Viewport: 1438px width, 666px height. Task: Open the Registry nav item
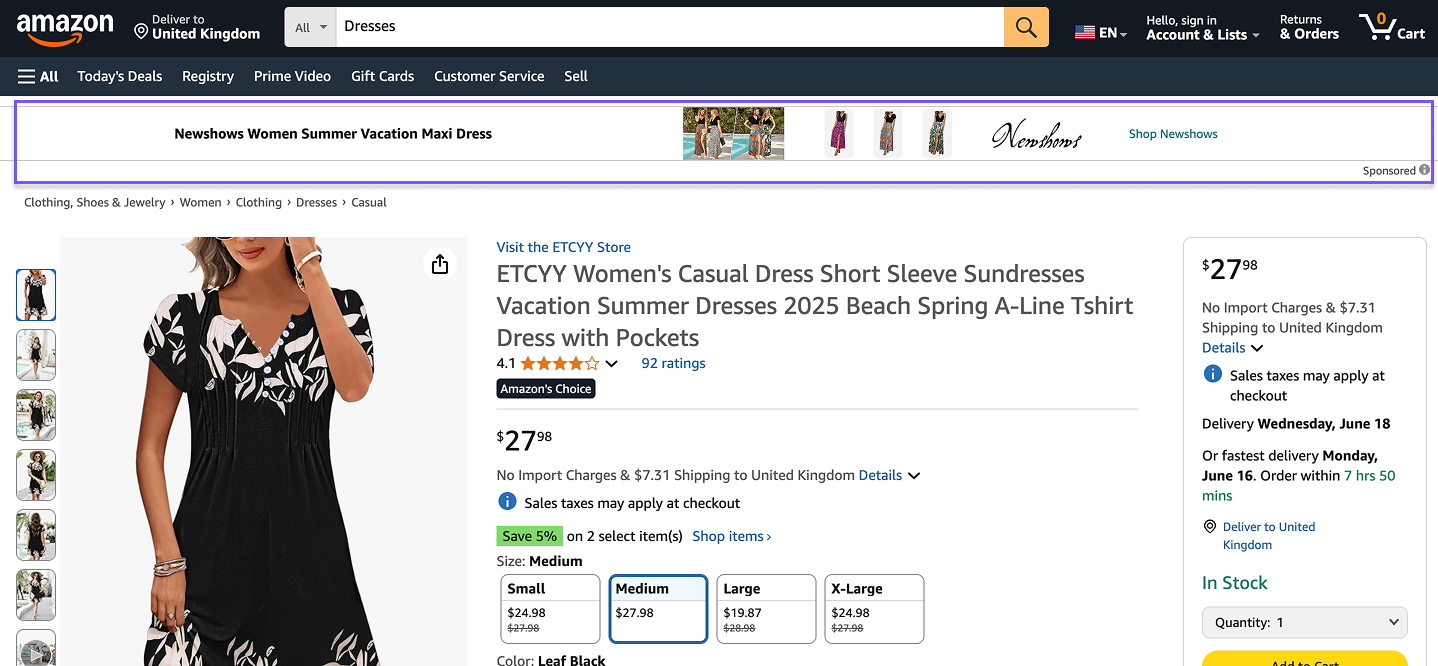(208, 76)
